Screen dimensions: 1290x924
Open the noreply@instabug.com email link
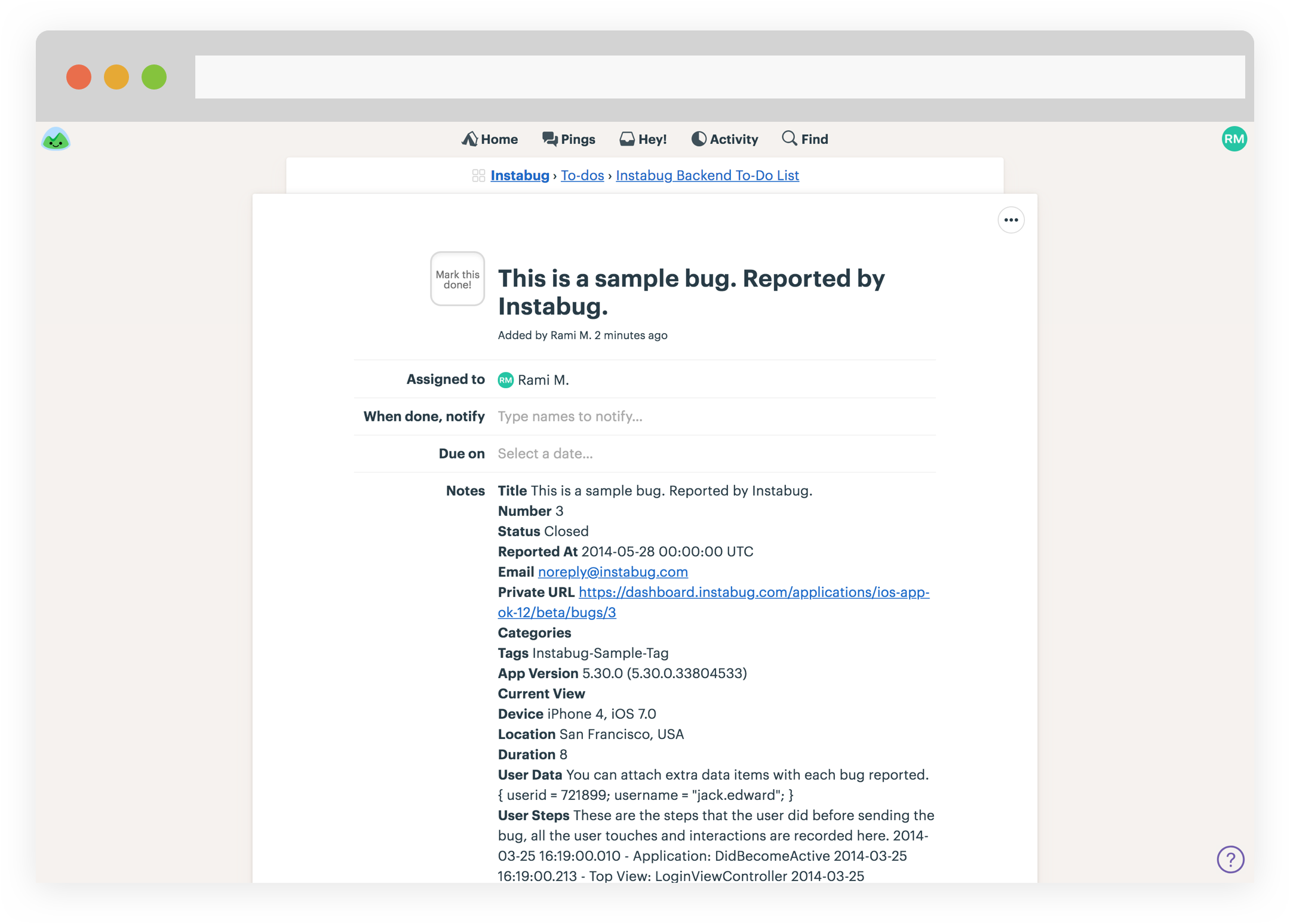click(x=613, y=572)
